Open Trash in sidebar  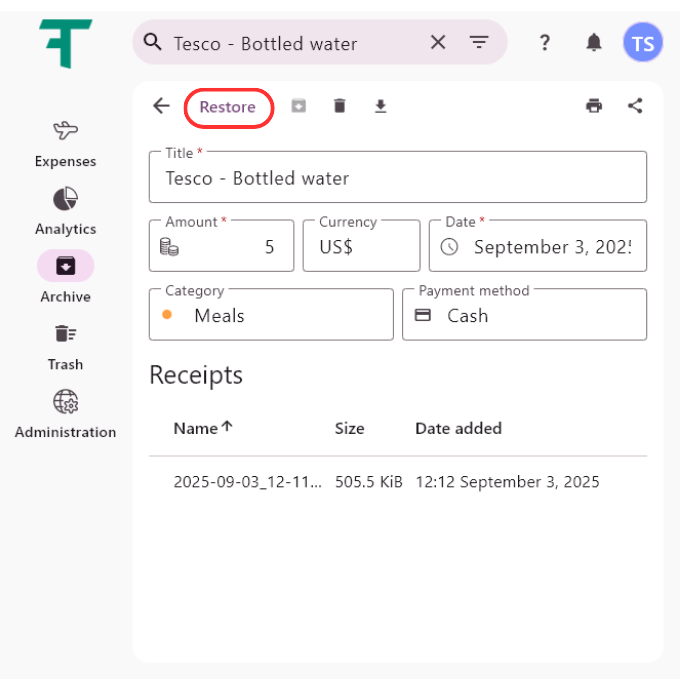click(x=65, y=345)
